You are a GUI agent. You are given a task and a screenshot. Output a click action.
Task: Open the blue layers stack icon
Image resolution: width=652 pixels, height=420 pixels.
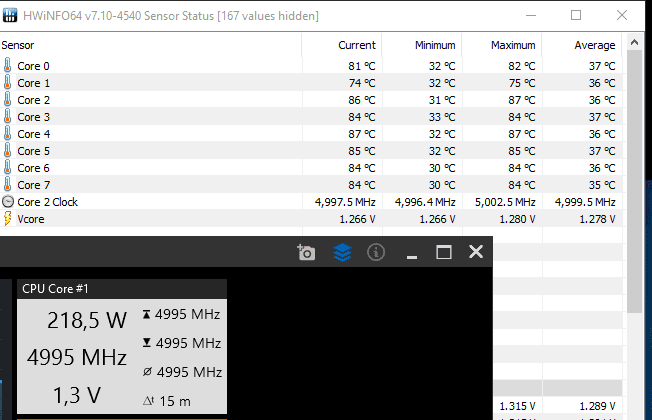pyautogui.click(x=342, y=252)
